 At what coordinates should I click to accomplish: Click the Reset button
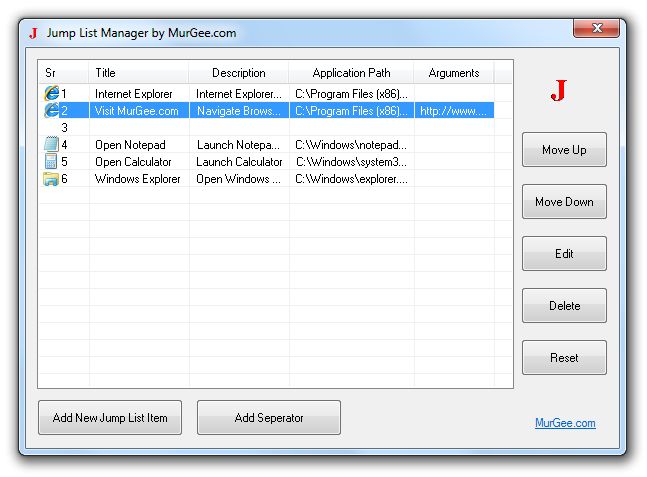[x=564, y=358]
